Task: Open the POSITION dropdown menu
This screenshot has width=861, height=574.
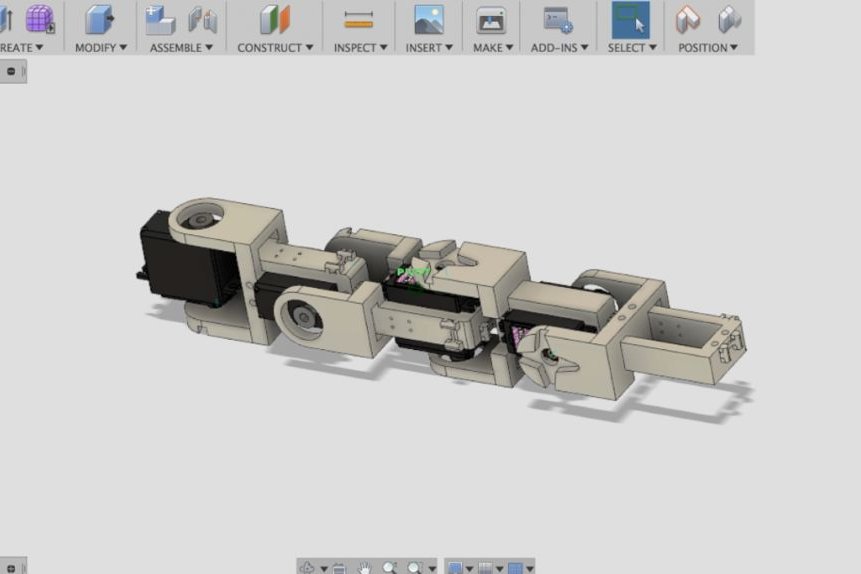Action: tap(707, 48)
